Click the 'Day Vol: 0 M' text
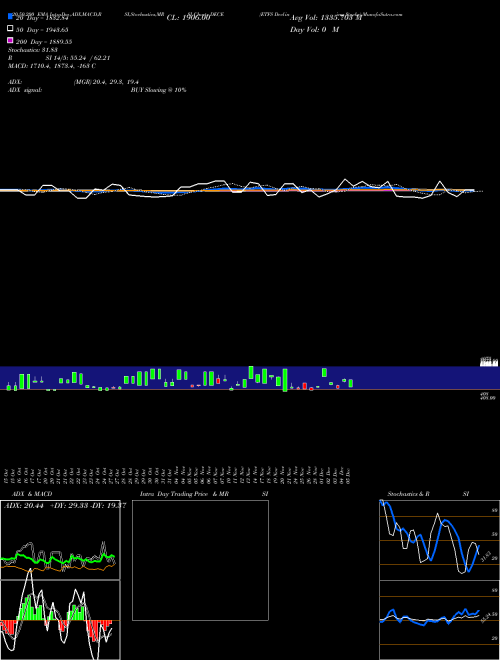500x660 pixels. click(x=314, y=30)
